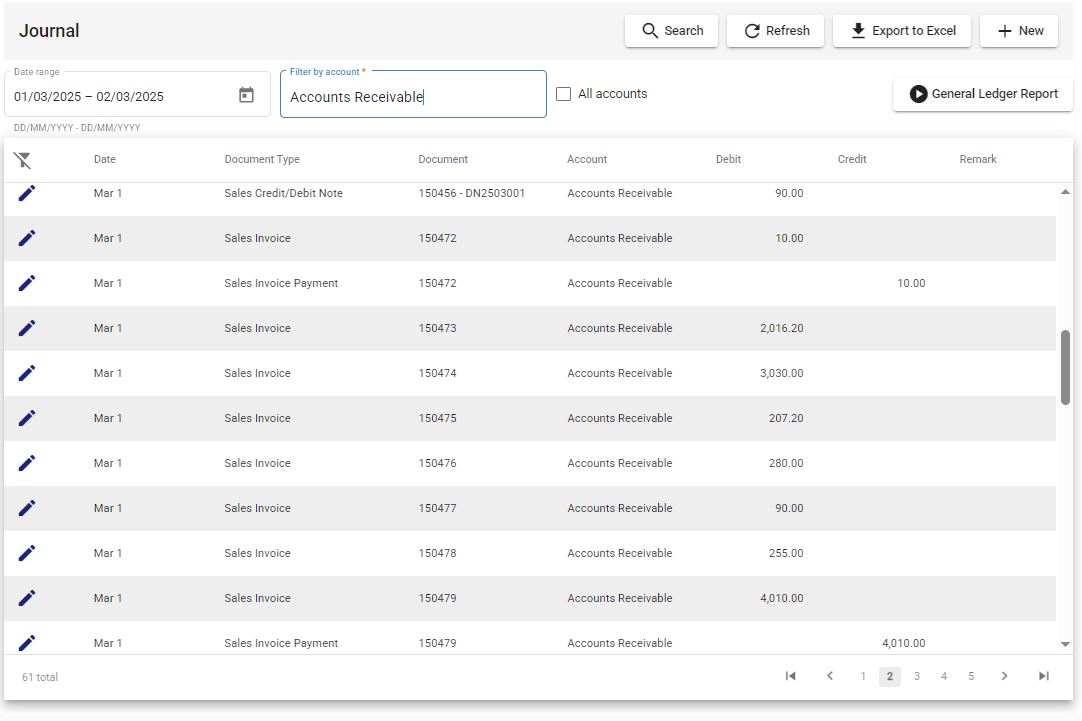This screenshot has width=1082, height=721.
Task: Open the date range calendar picker
Action: point(246,95)
